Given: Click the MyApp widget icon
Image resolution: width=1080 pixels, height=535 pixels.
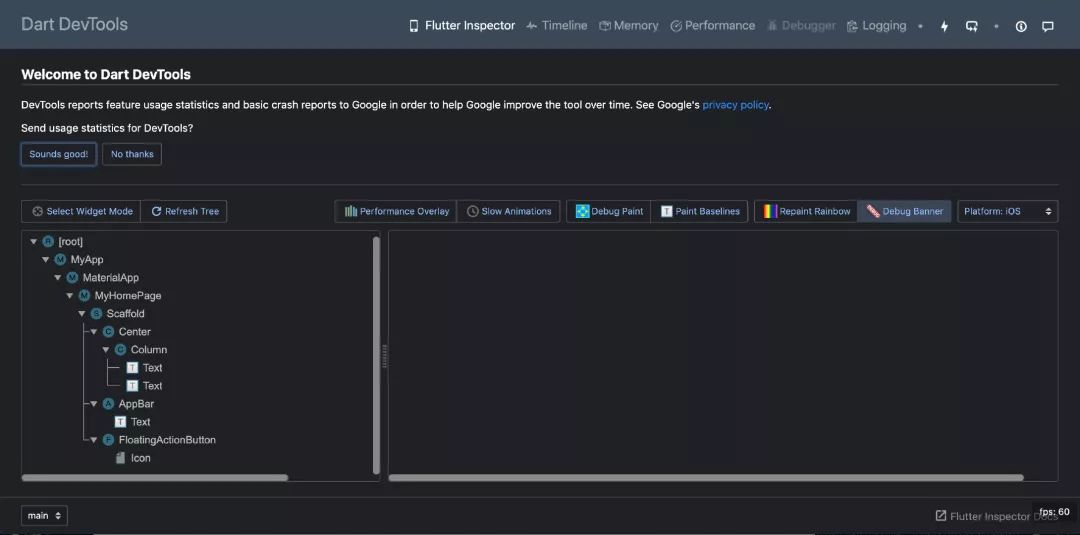Looking at the screenshot, I should [x=60, y=260].
